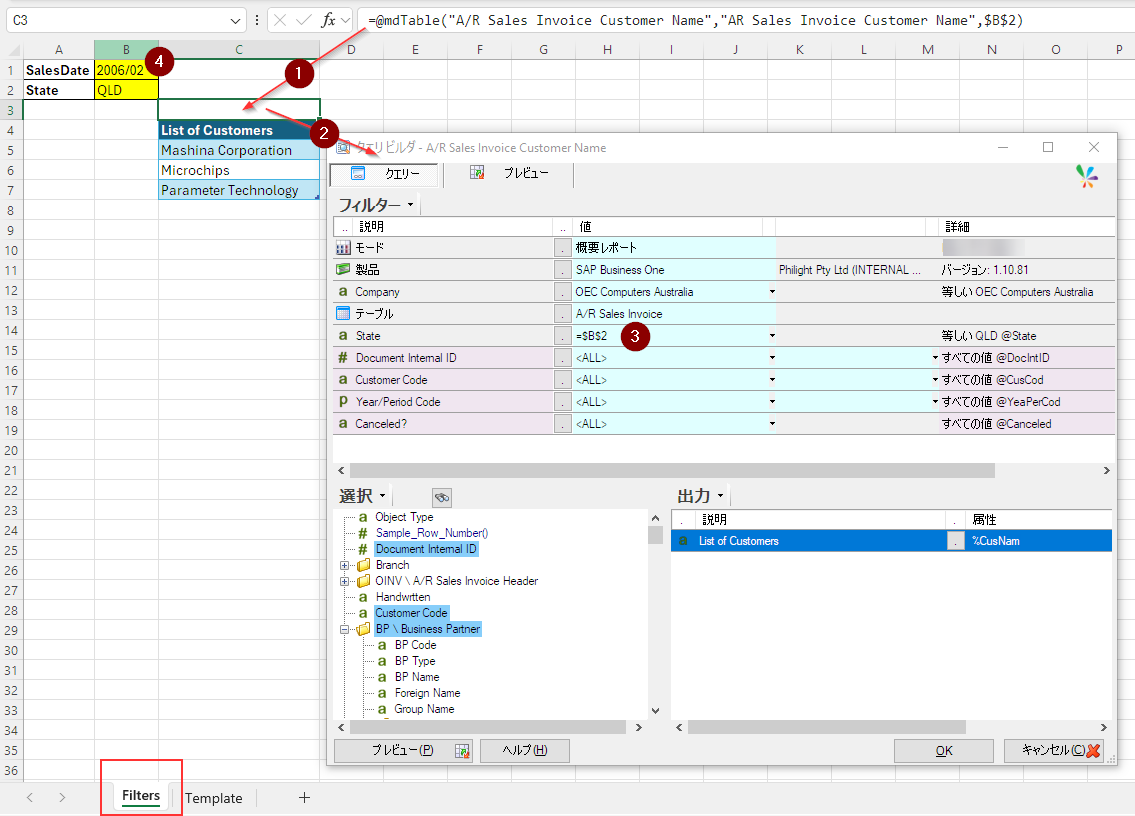This screenshot has width=1135, height=816.
Task: Open the 出力 dropdown arrow
Action: [720, 496]
